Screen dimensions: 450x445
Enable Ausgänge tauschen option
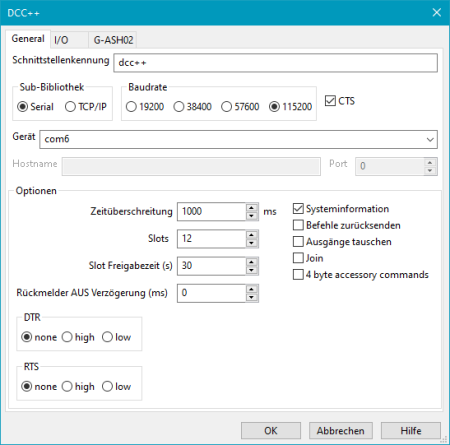[x=298, y=241]
